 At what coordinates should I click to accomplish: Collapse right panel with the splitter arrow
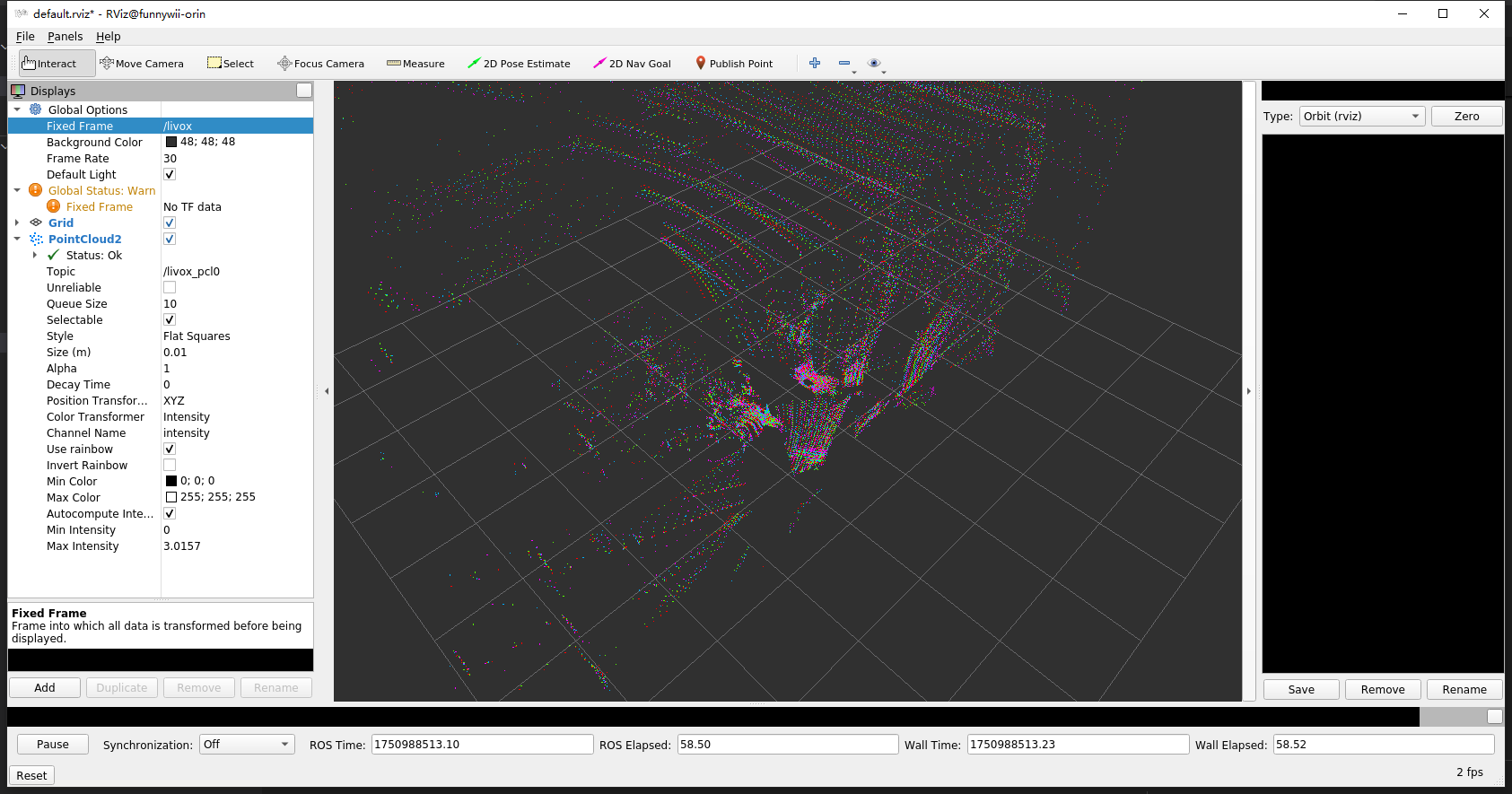click(x=1249, y=391)
